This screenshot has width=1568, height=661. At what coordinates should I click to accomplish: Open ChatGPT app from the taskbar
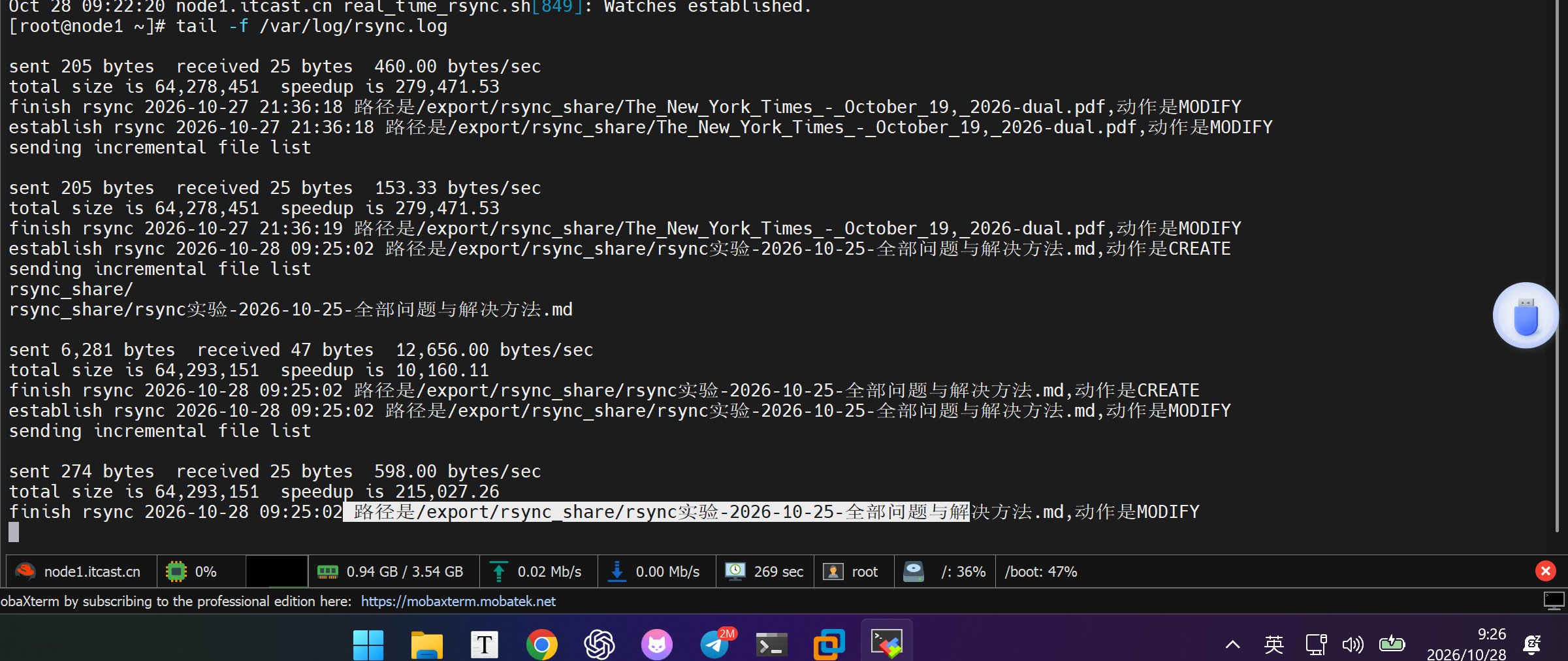(x=600, y=645)
